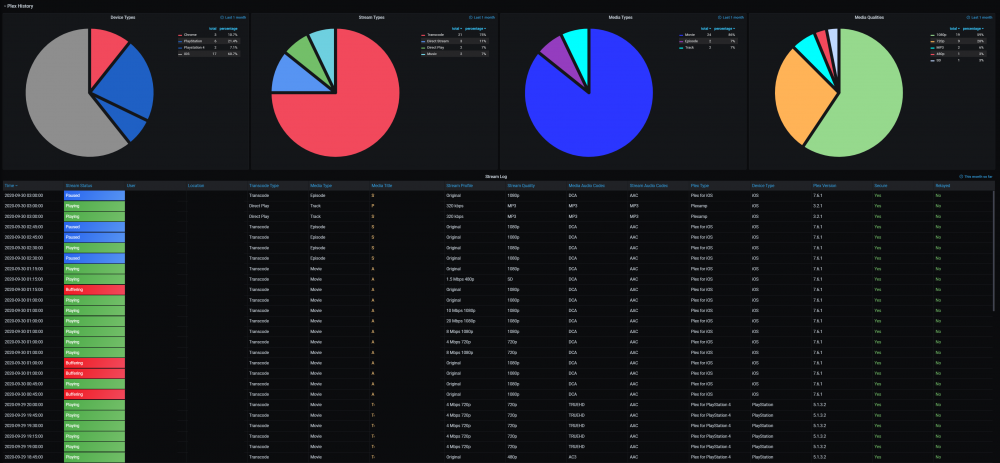Sort by Location column header
The height and width of the screenshot is (463, 1000).
coord(195,186)
